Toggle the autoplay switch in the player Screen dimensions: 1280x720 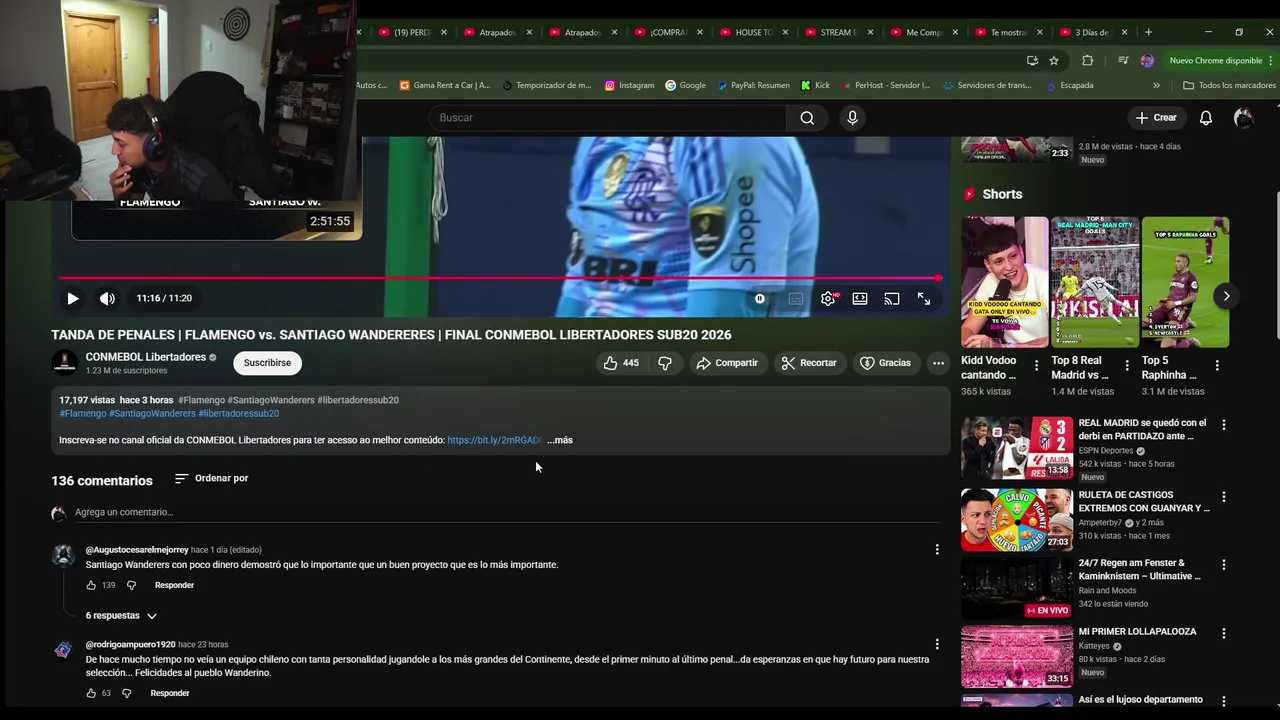[761, 298]
